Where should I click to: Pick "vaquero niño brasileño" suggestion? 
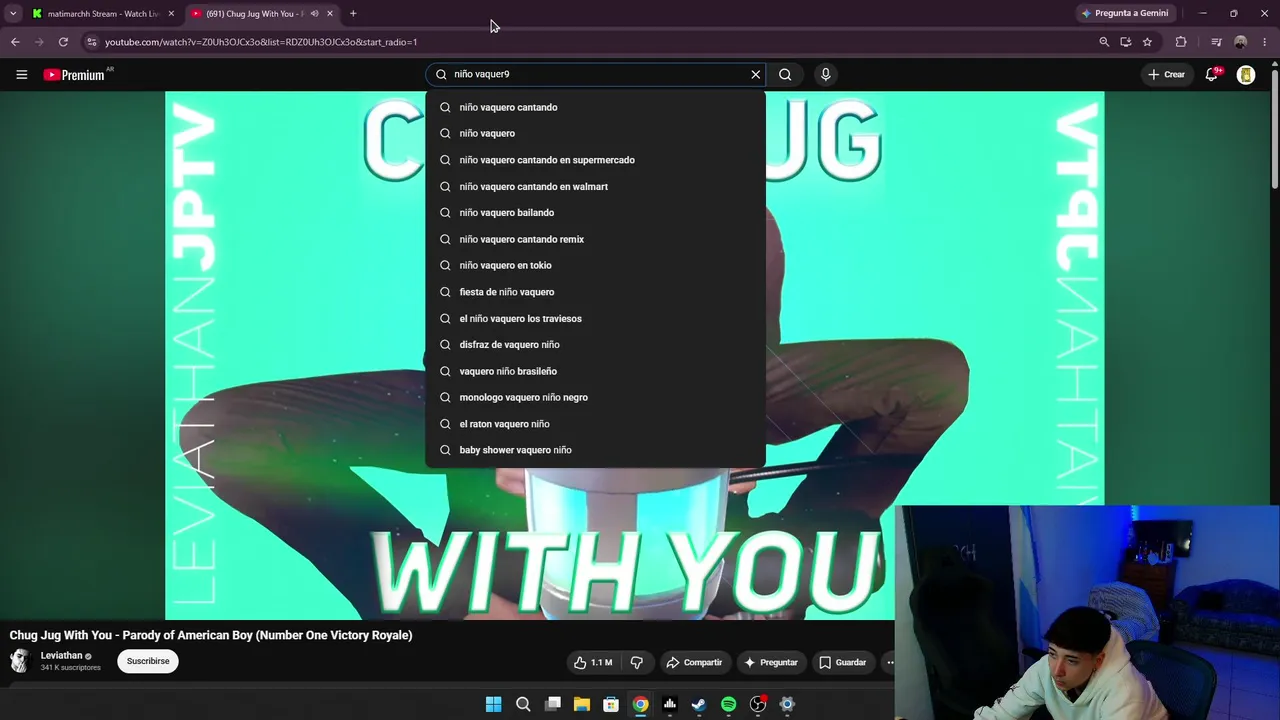[596, 371]
